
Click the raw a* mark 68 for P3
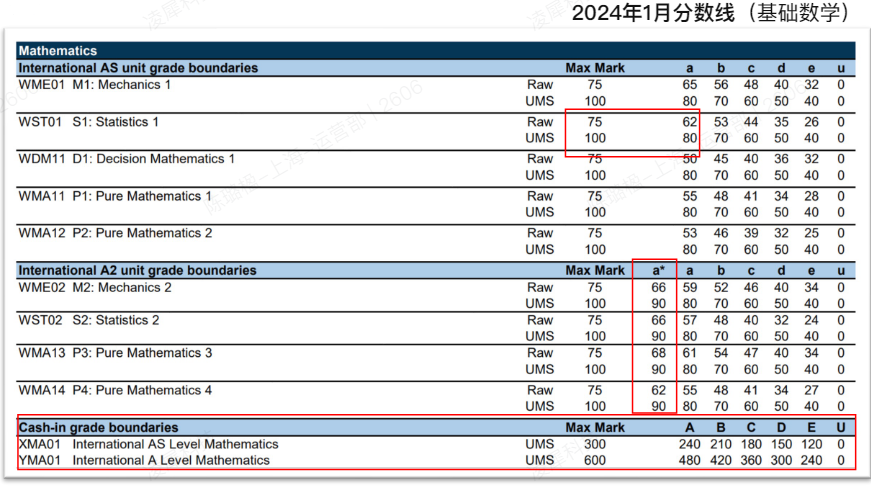658,353
